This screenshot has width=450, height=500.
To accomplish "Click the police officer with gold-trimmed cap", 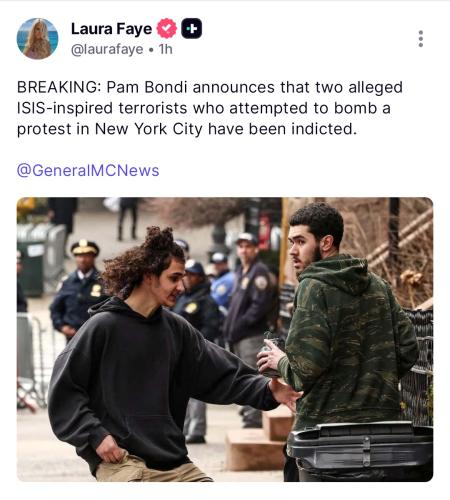I will click(79, 287).
